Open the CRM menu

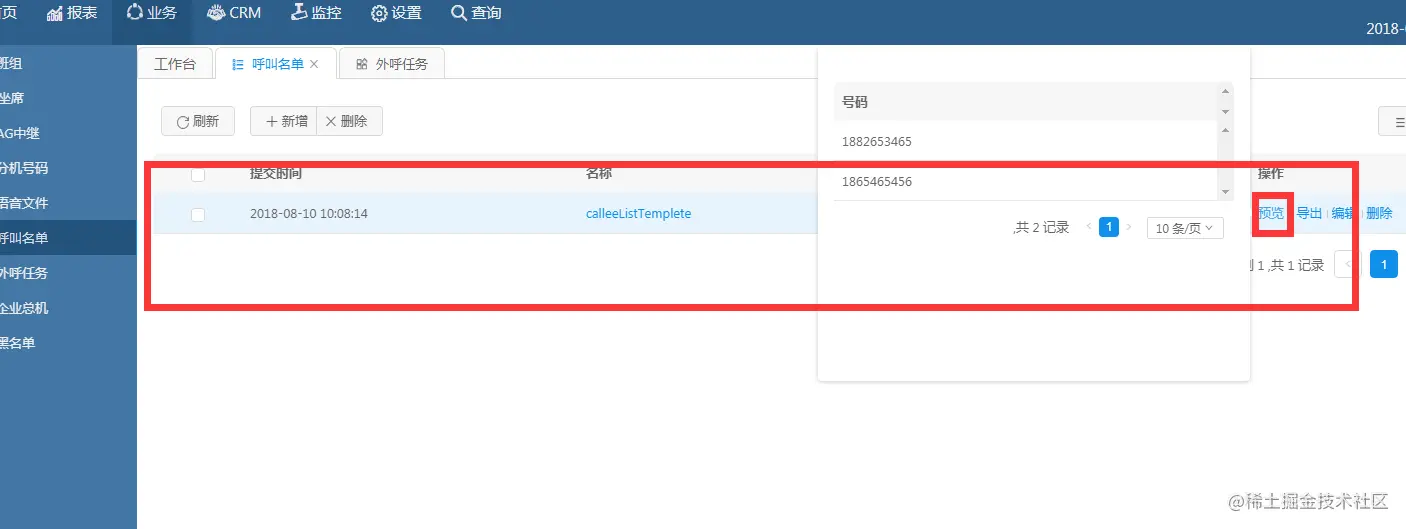pos(233,13)
